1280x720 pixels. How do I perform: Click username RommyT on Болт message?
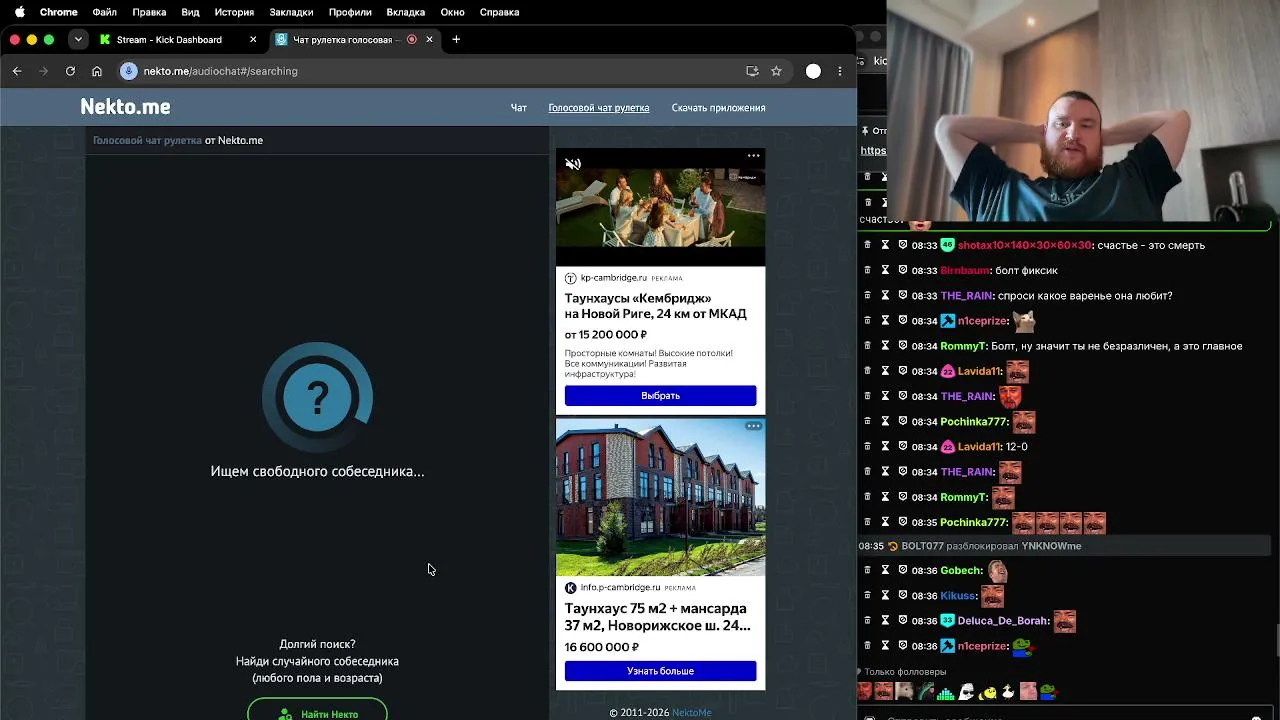(963, 346)
